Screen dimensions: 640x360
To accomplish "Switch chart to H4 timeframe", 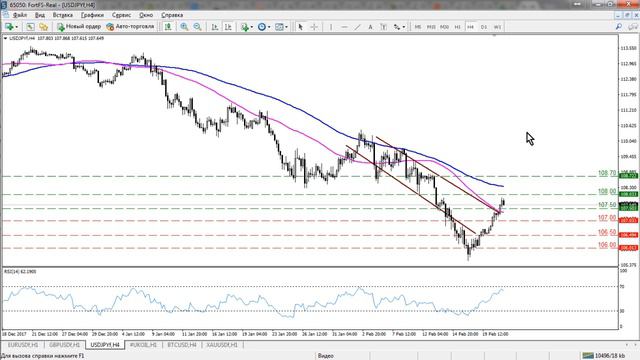I will point(471,27).
